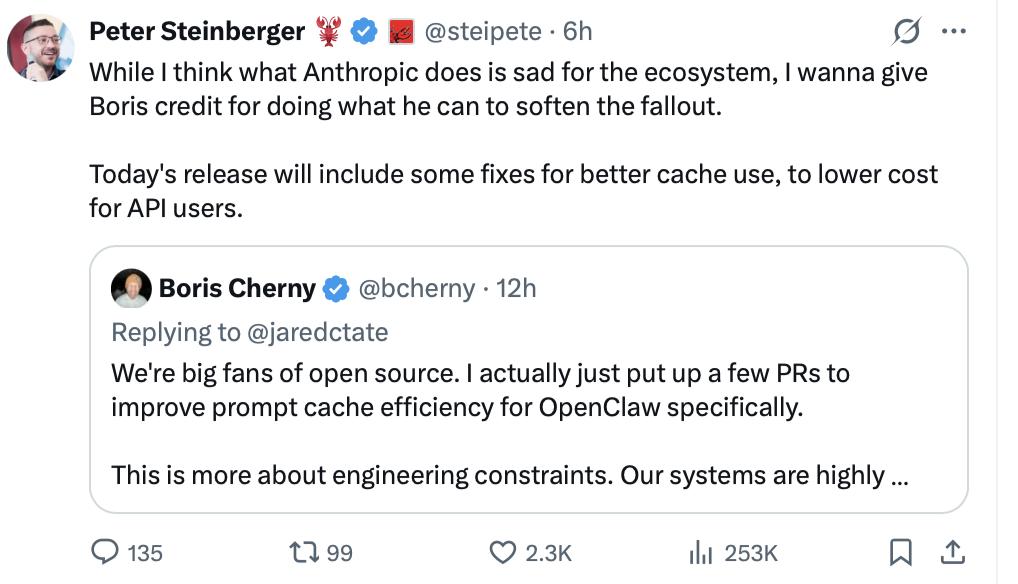The height and width of the screenshot is (584, 1018).
Task: Click the 6h timestamp of the tweet
Action: (578, 32)
